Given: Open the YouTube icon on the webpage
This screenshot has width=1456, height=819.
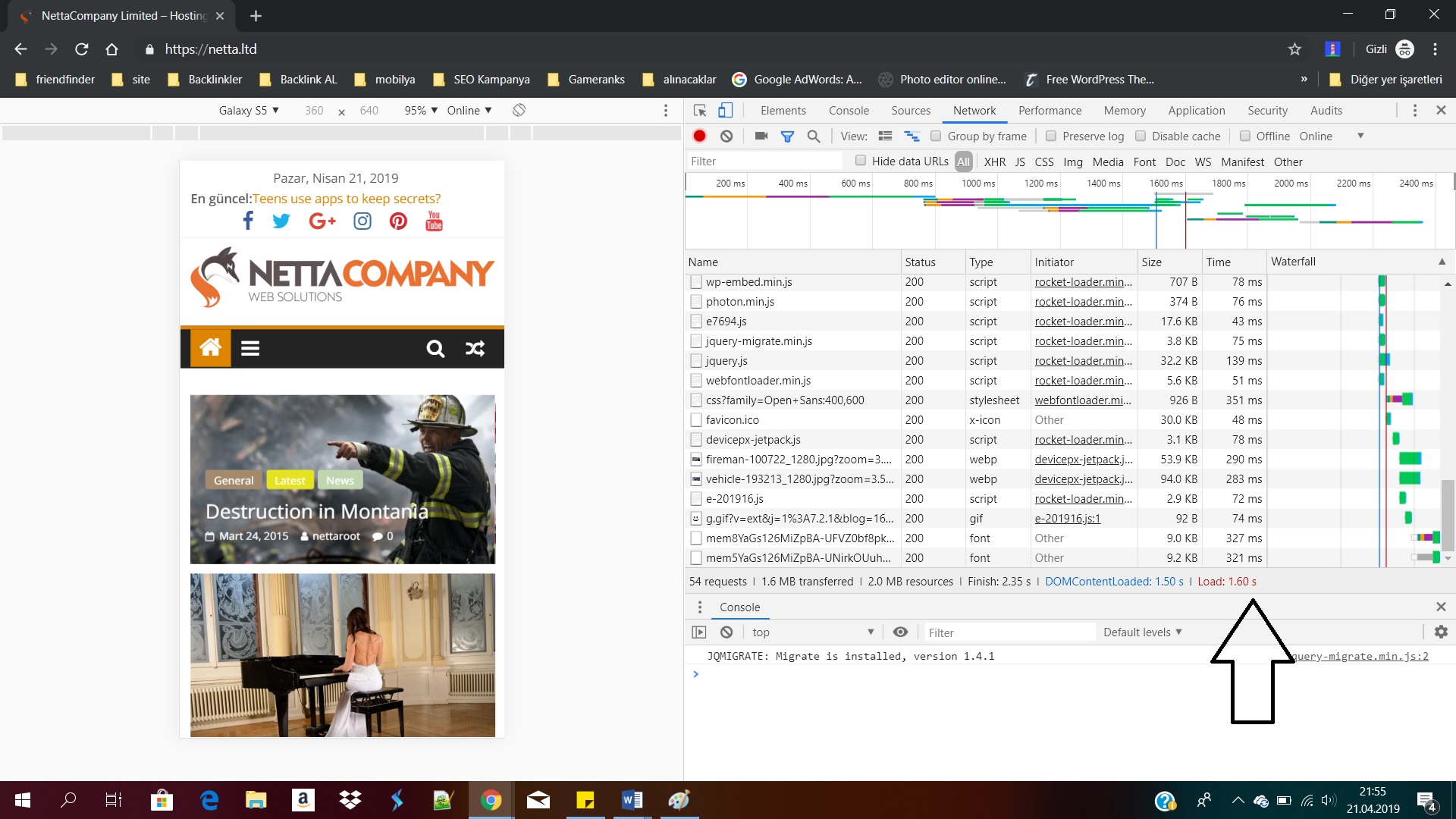Looking at the screenshot, I should [434, 221].
